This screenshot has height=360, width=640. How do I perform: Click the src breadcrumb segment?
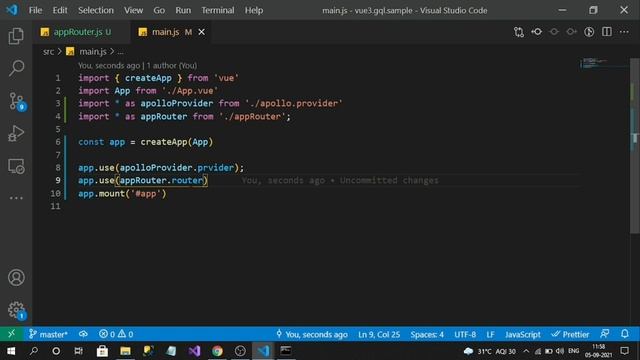click(49, 52)
